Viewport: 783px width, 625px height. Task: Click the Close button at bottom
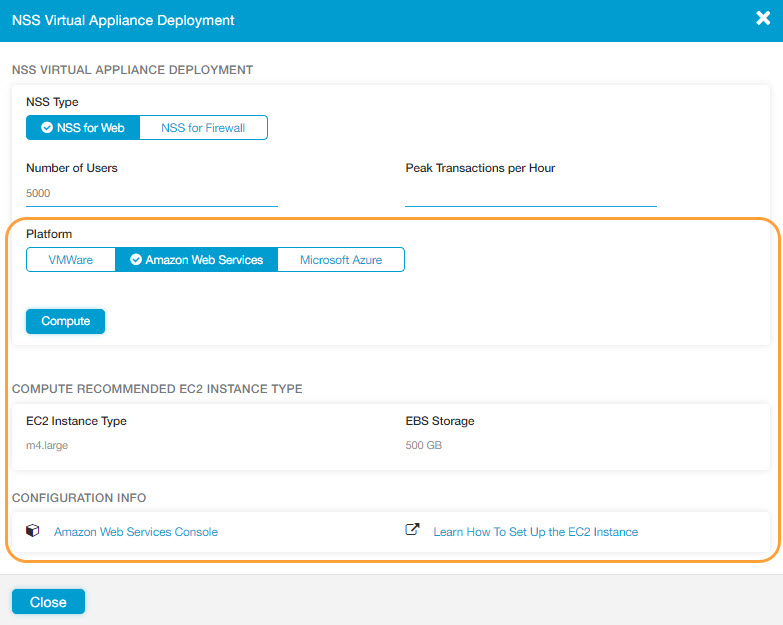48,602
